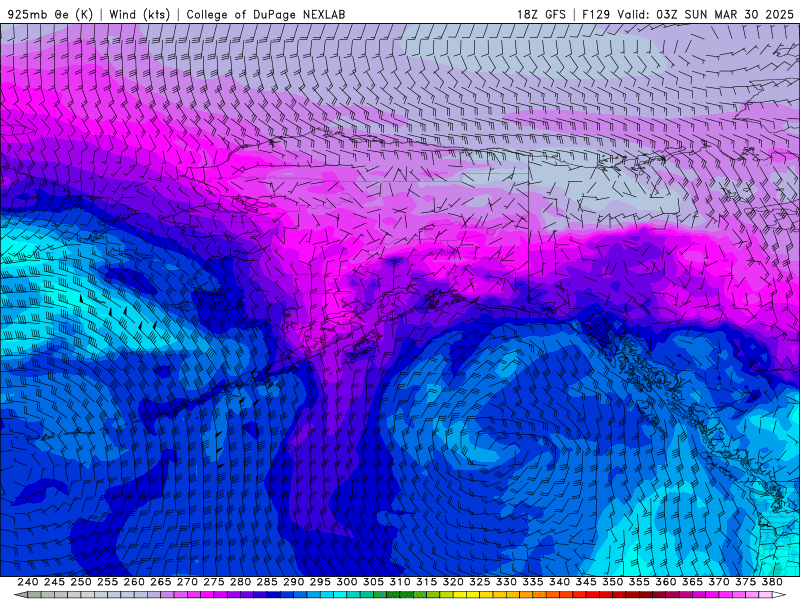800x600 pixels.
Task: Click the 345 value on the color scale
Action: point(586,582)
